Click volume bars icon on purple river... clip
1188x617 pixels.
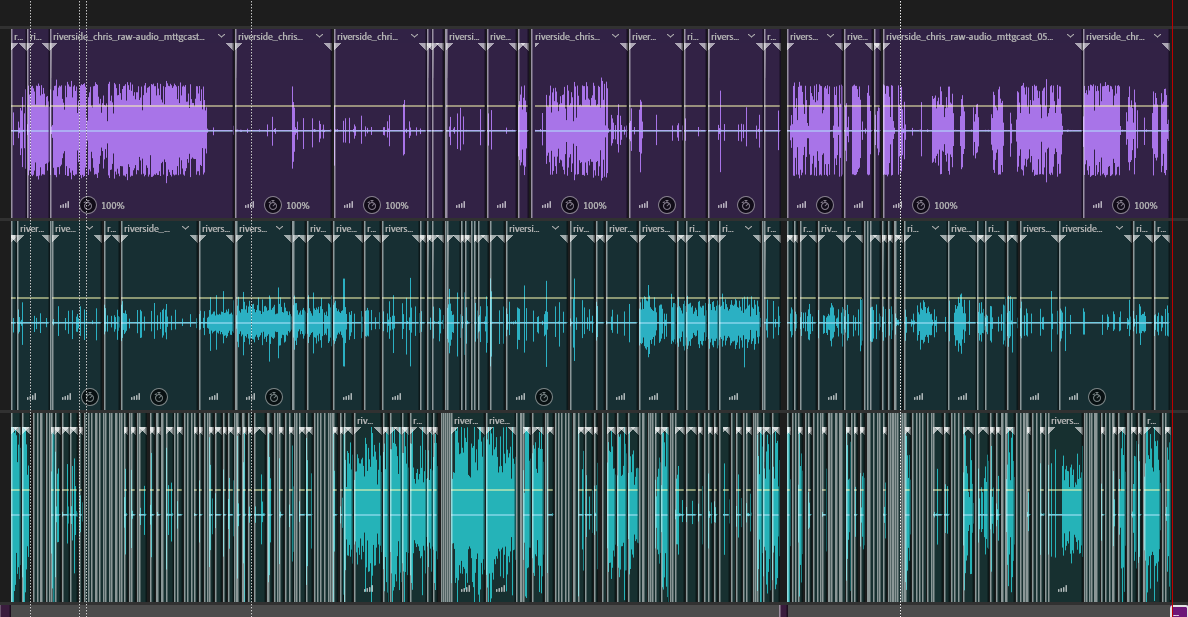coord(643,205)
